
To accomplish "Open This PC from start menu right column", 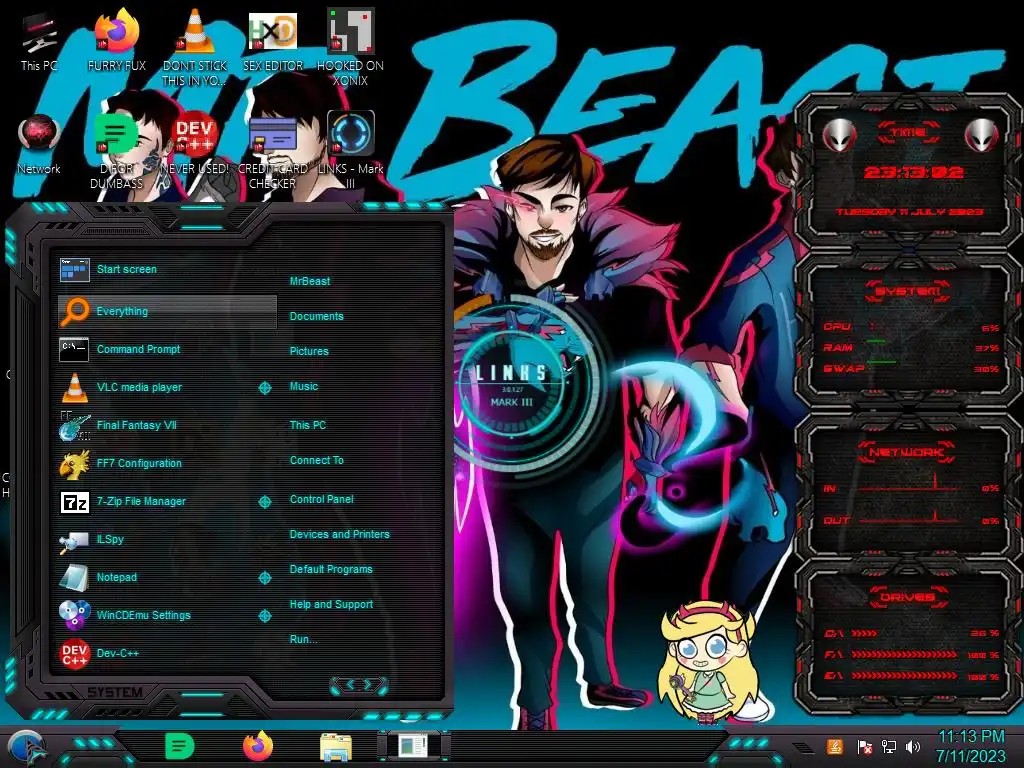I will [x=308, y=425].
